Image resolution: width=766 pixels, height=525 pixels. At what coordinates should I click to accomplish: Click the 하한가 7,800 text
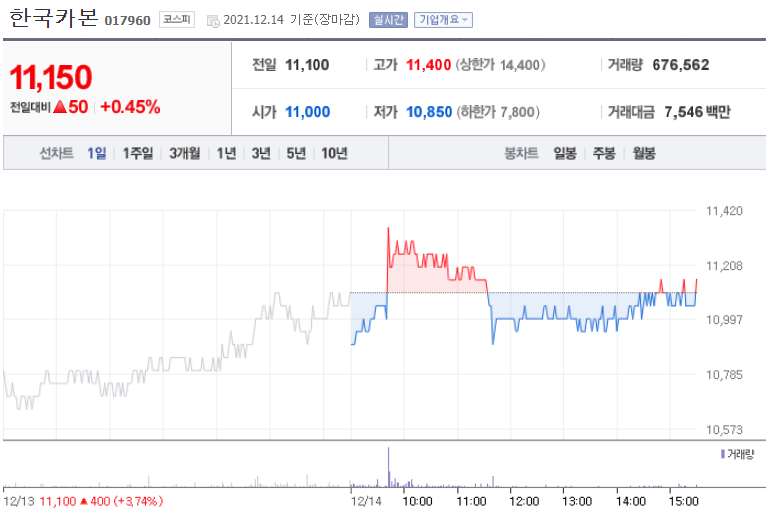498,112
